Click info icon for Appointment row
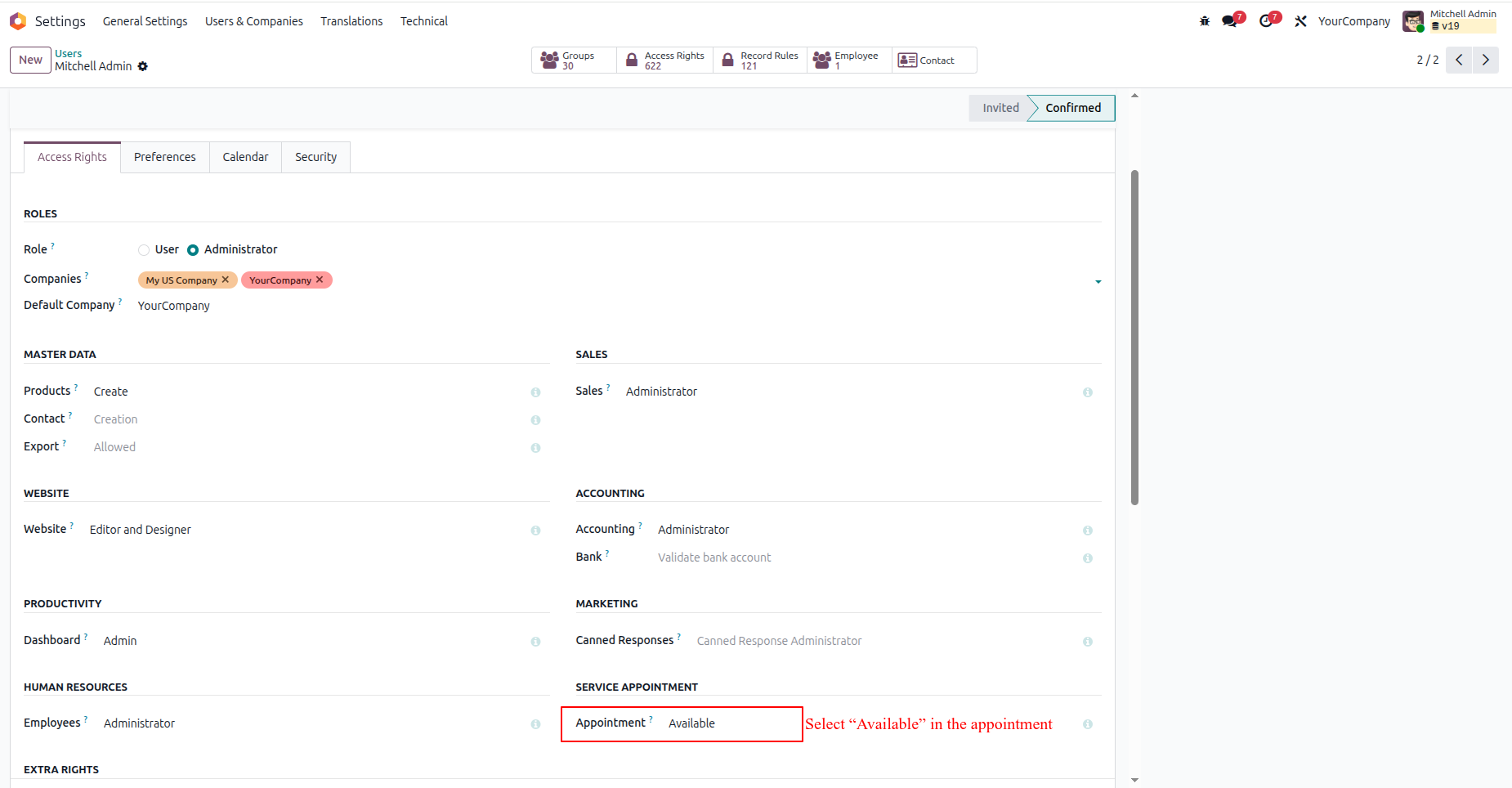 [x=1088, y=724]
